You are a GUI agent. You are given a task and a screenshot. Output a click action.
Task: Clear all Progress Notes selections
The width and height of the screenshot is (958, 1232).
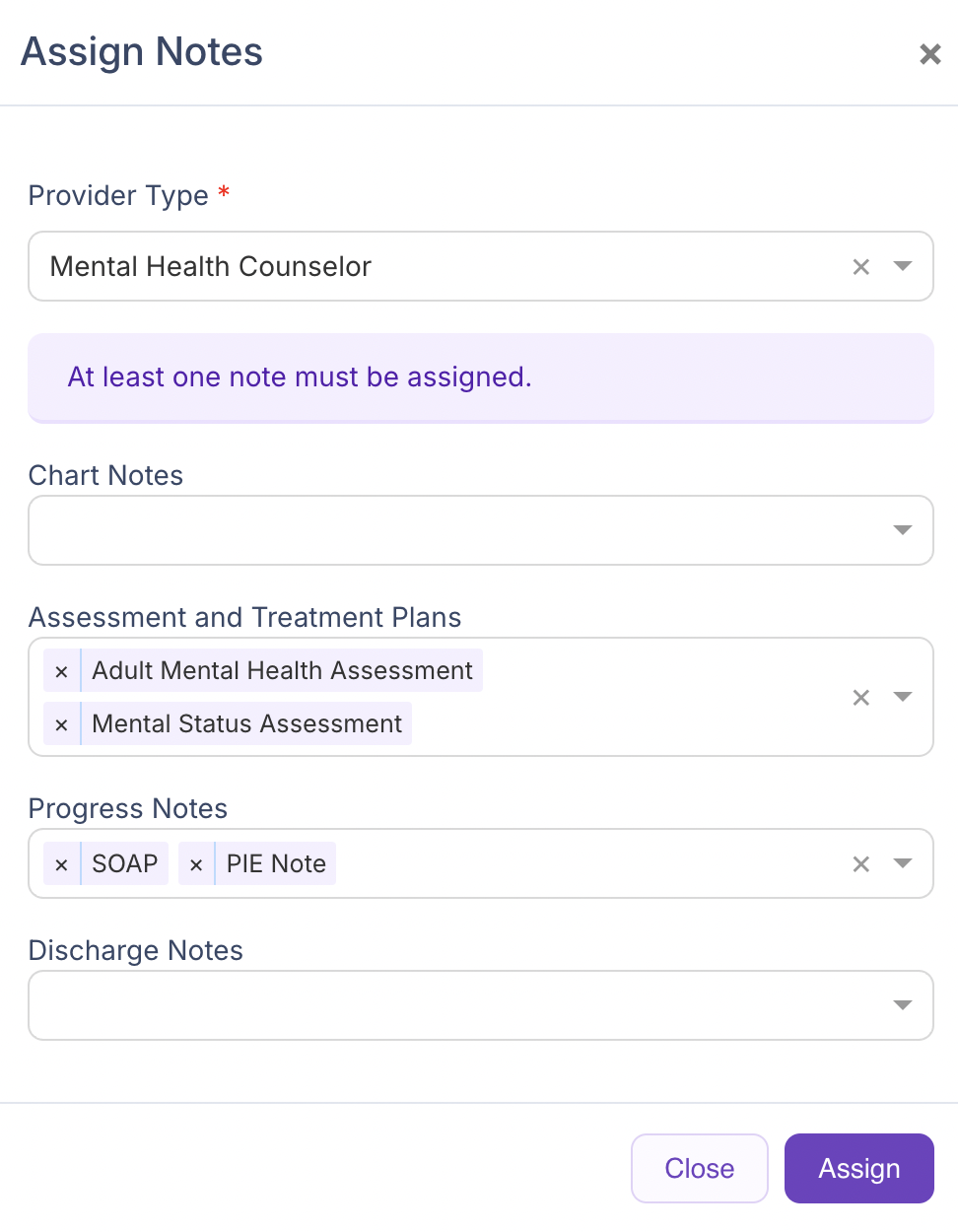(x=860, y=863)
